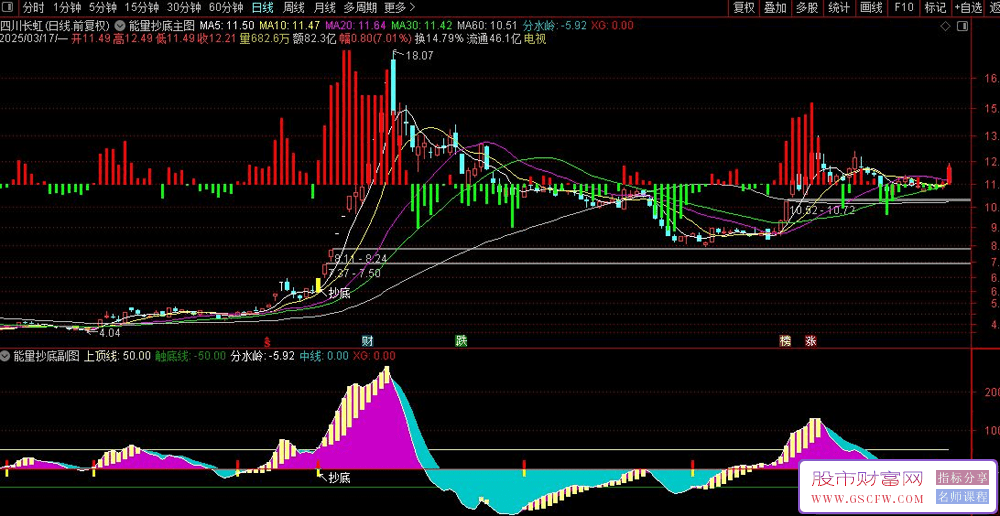Toggle the left sidebar panel icon
Viewport: 1000px width, 516px height.
[x=10, y=8]
